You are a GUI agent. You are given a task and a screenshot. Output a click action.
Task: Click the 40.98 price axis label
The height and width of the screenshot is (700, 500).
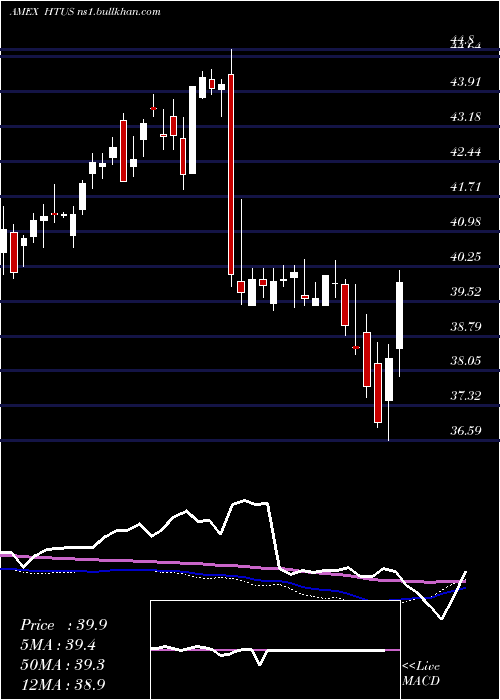point(466,221)
